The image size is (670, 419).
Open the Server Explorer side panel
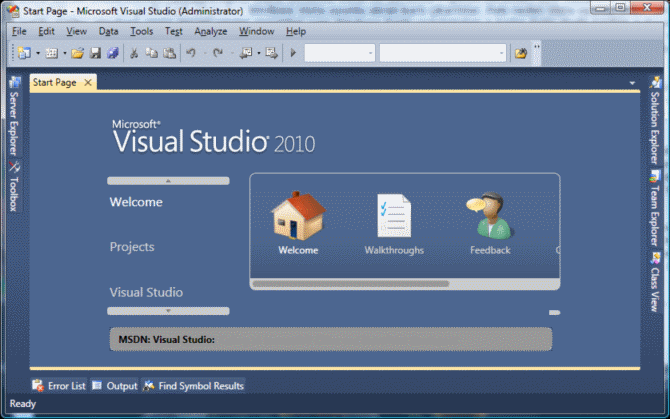pyautogui.click(x=14, y=116)
